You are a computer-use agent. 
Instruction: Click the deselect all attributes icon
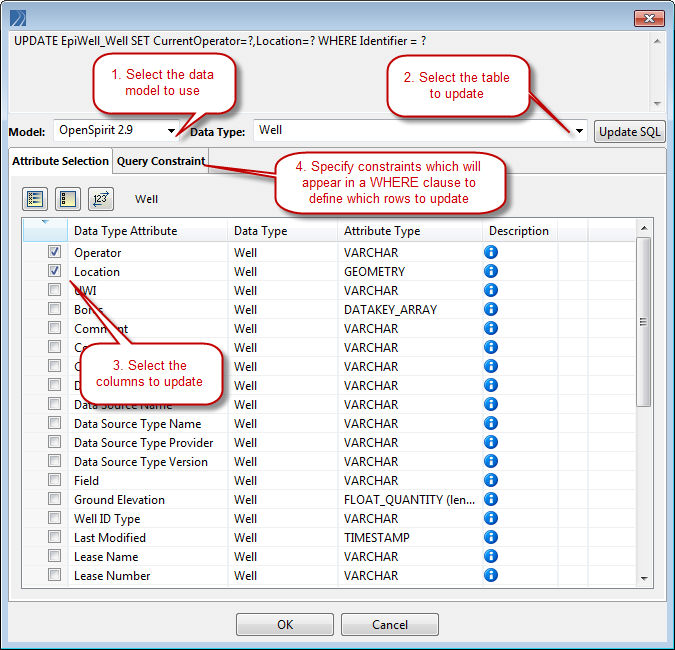tap(67, 199)
